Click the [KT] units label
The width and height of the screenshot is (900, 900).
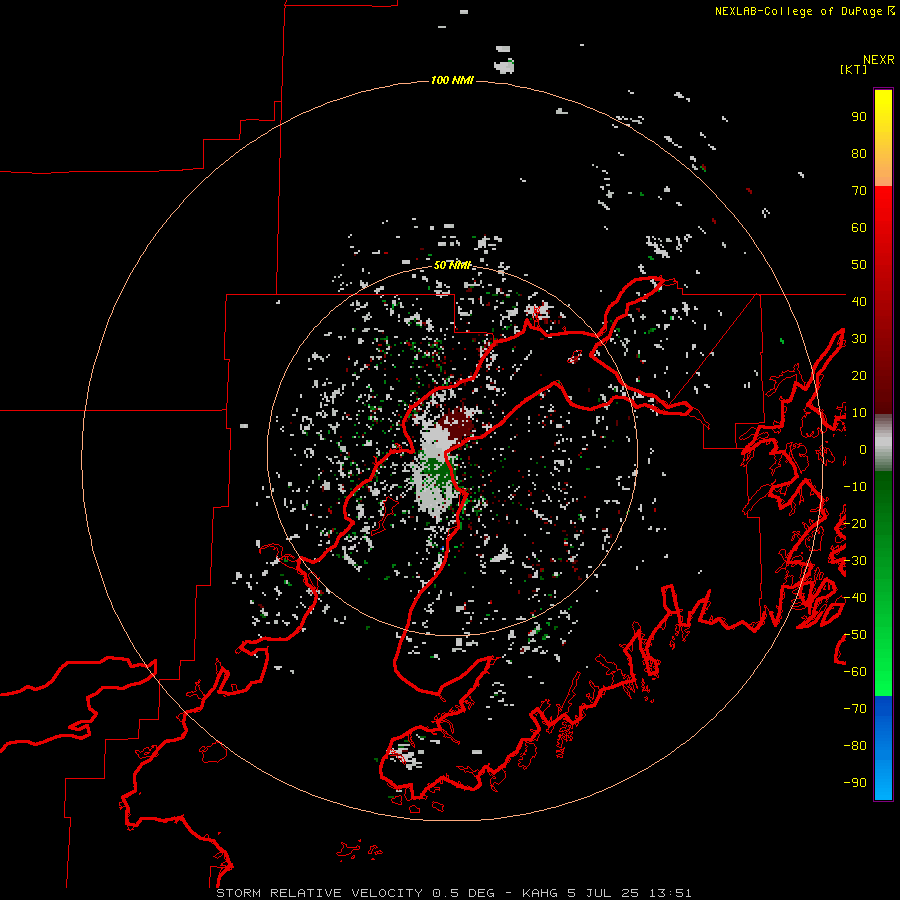pyautogui.click(x=854, y=69)
